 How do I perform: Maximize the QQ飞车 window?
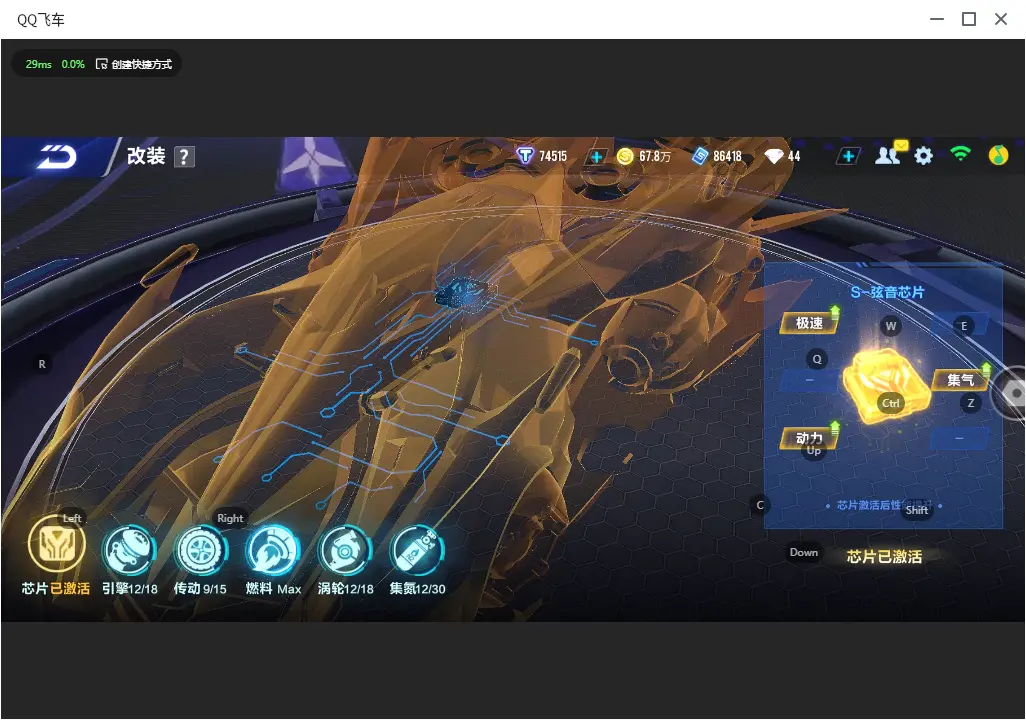pyautogui.click(x=969, y=20)
